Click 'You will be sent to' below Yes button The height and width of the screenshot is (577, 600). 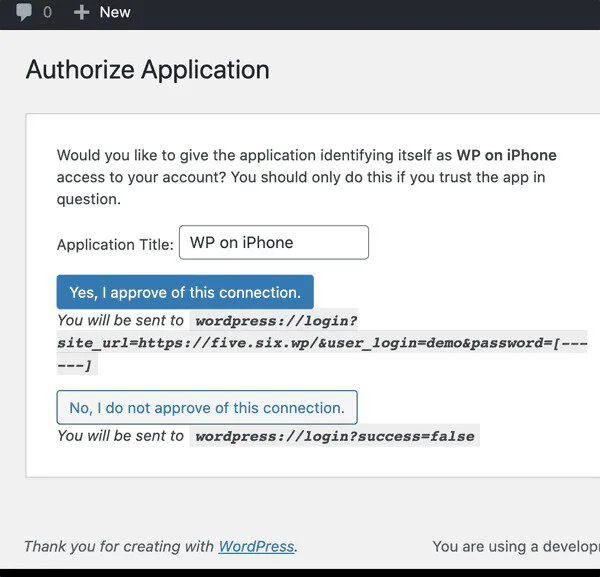point(121,320)
